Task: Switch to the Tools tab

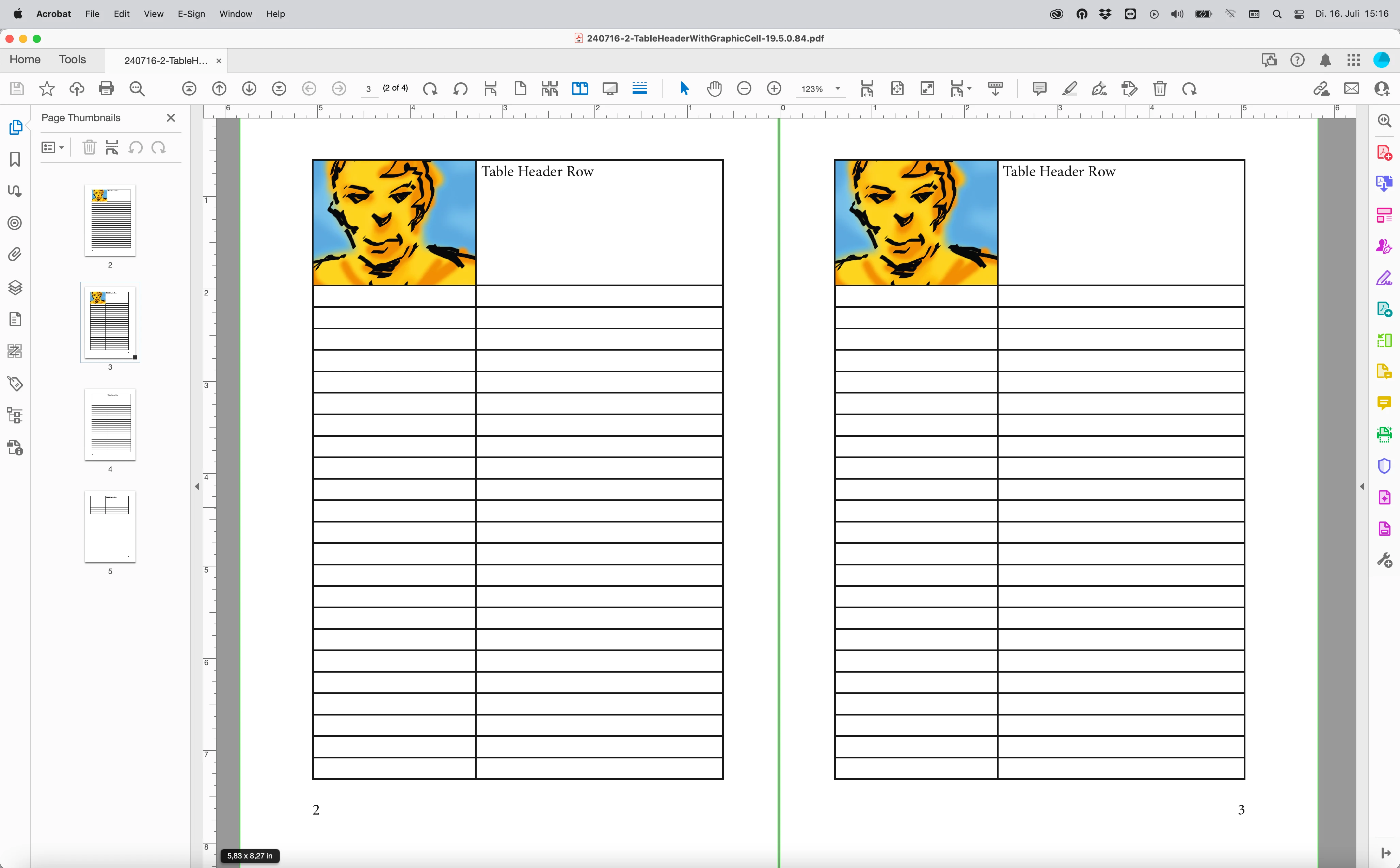Action: (x=73, y=60)
